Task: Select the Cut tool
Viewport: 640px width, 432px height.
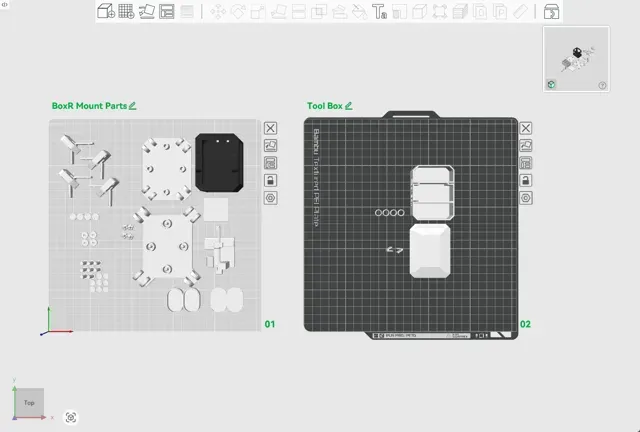Action: click(299, 11)
